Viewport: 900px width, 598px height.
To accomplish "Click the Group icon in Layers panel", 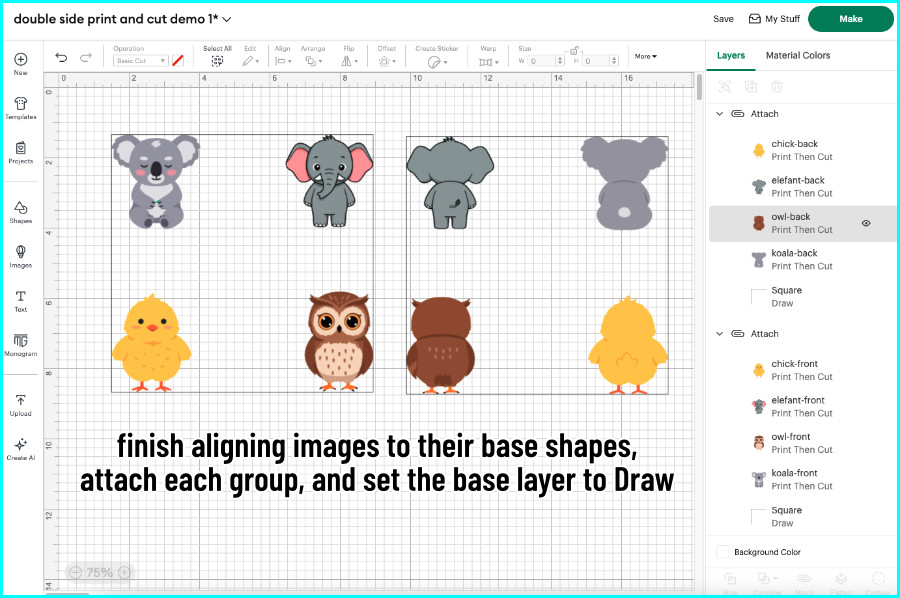I will point(725,87).
